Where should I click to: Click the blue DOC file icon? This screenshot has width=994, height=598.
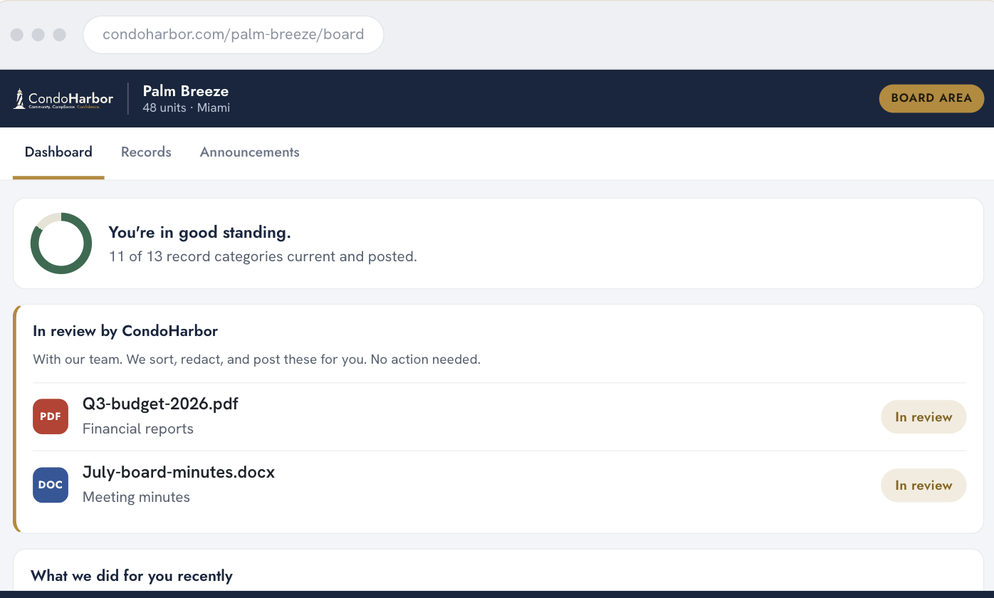[x=51, y=485]
